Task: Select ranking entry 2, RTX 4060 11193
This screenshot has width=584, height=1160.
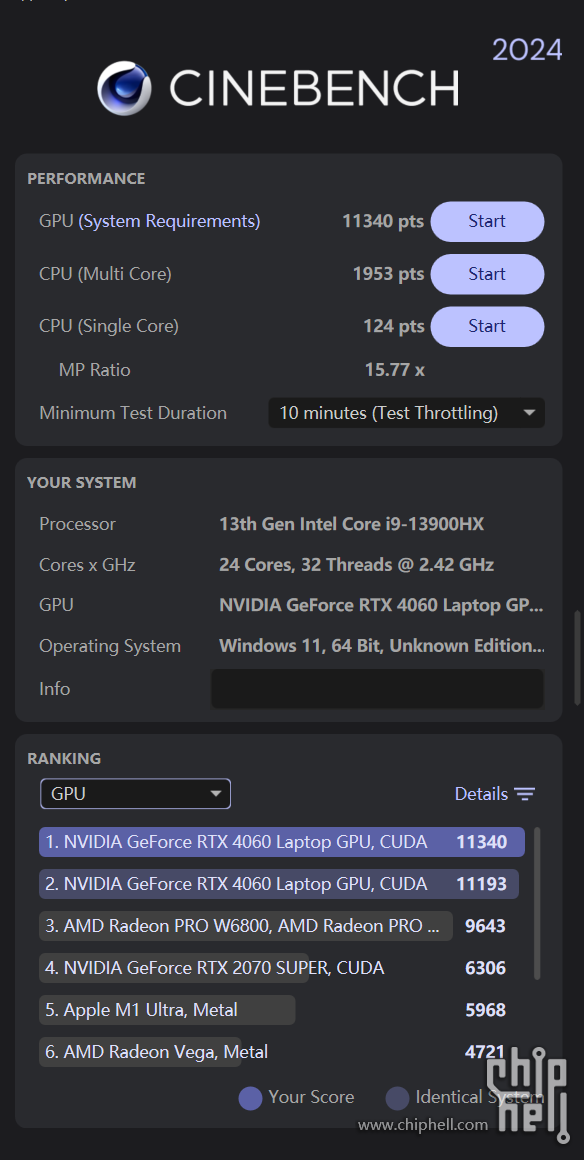Action: 279,884
